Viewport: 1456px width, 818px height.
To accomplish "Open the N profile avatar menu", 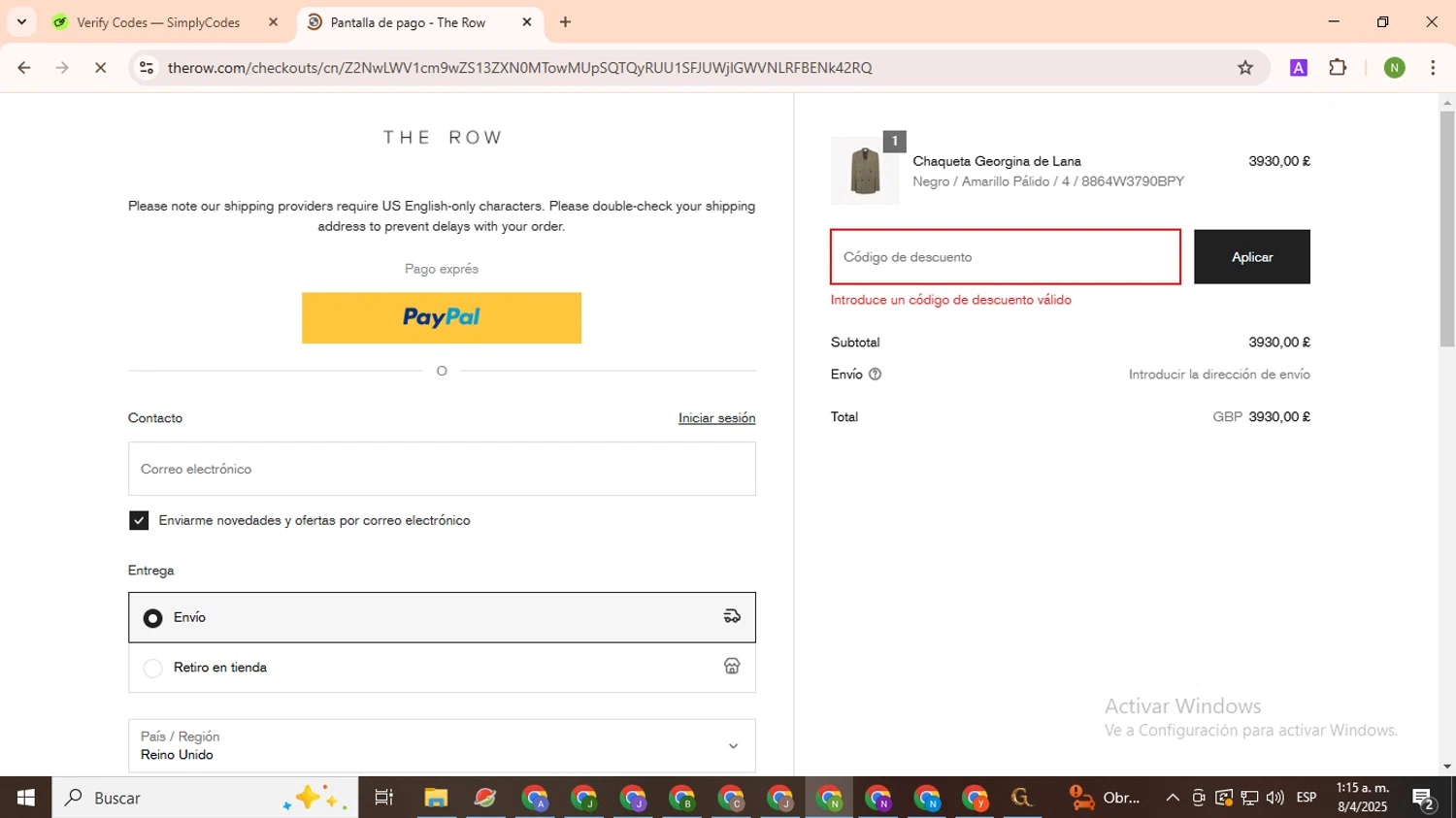I will coord(1394,68).
